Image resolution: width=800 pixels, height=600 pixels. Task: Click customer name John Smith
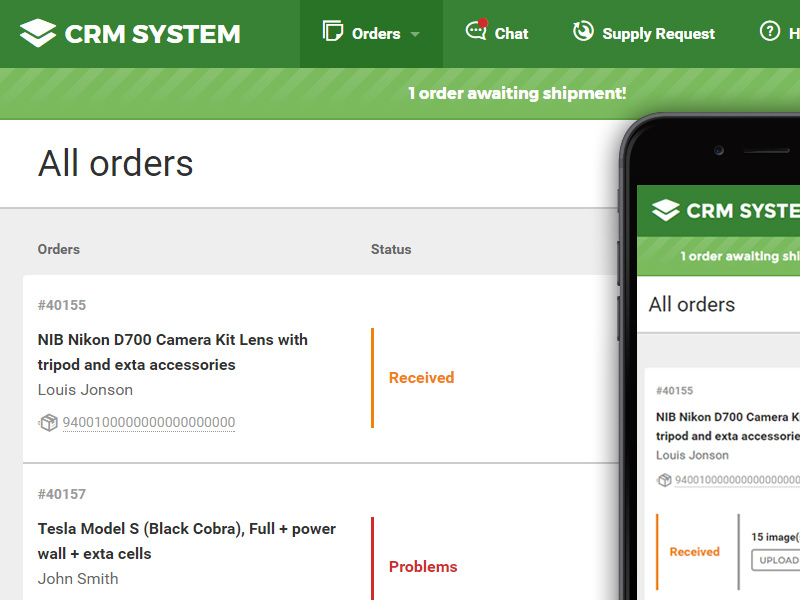click(x=78, y=579)
